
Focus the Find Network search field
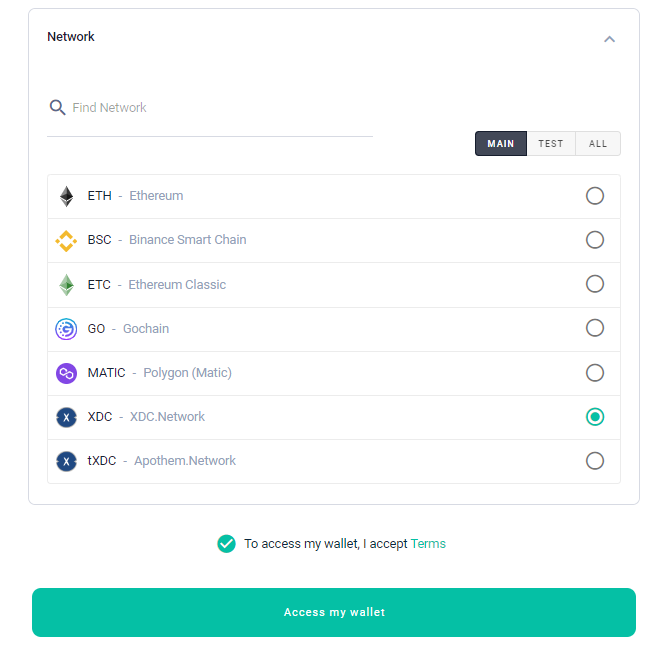(x=220, y=108)
